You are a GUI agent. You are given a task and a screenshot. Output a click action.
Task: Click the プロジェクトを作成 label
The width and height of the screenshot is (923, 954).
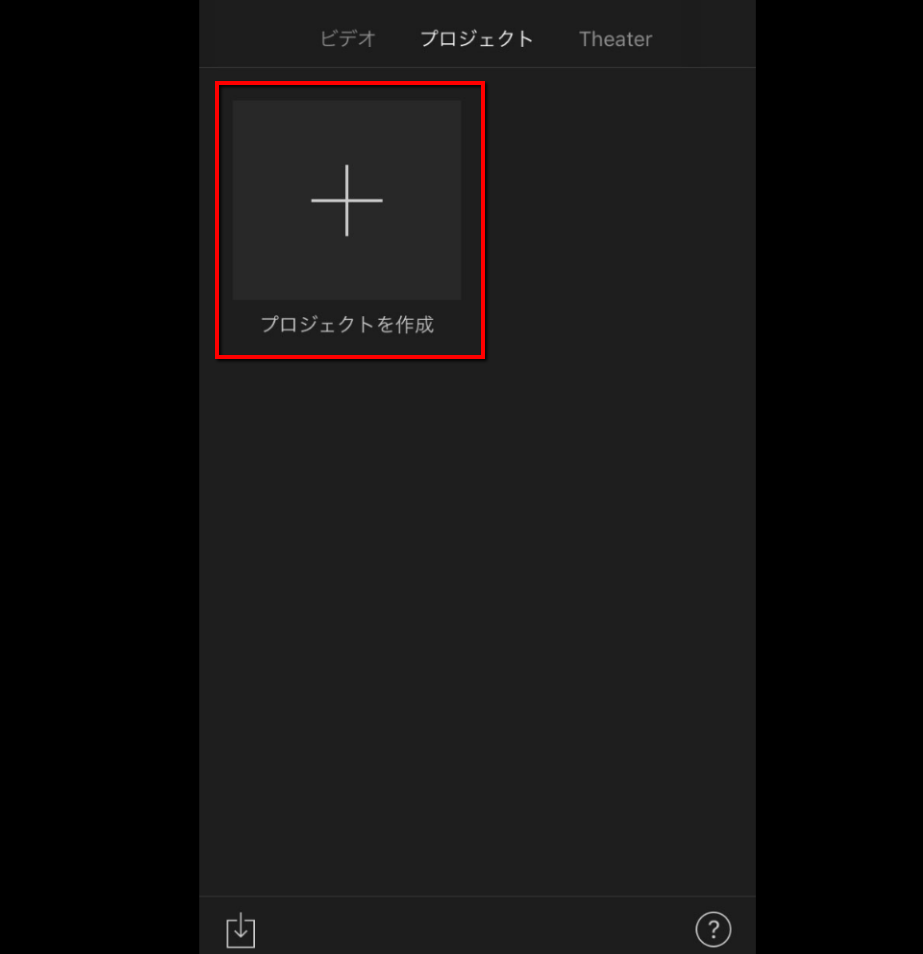tap(347, 324)
